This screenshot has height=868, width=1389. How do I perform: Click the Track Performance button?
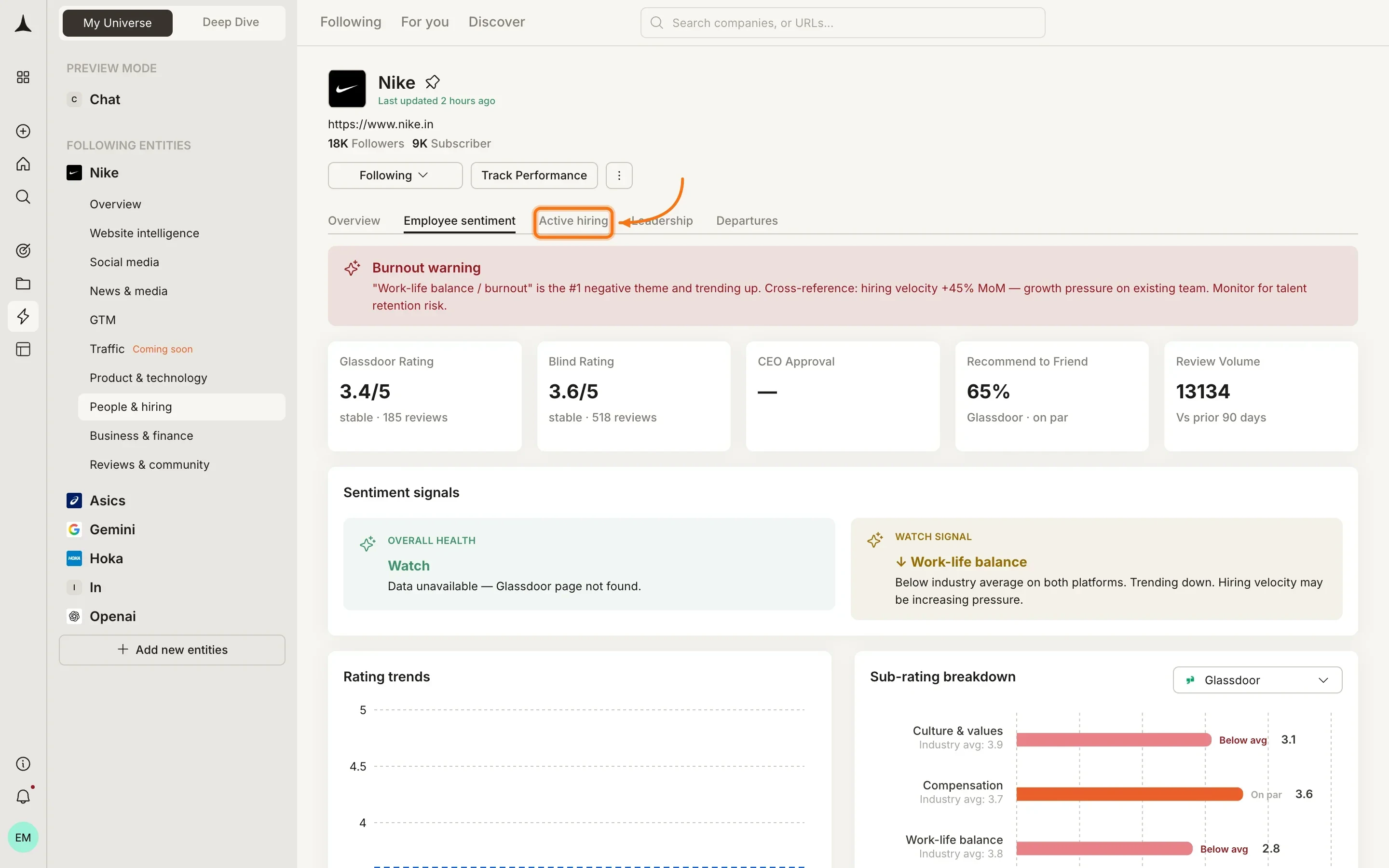click(534, 175)
